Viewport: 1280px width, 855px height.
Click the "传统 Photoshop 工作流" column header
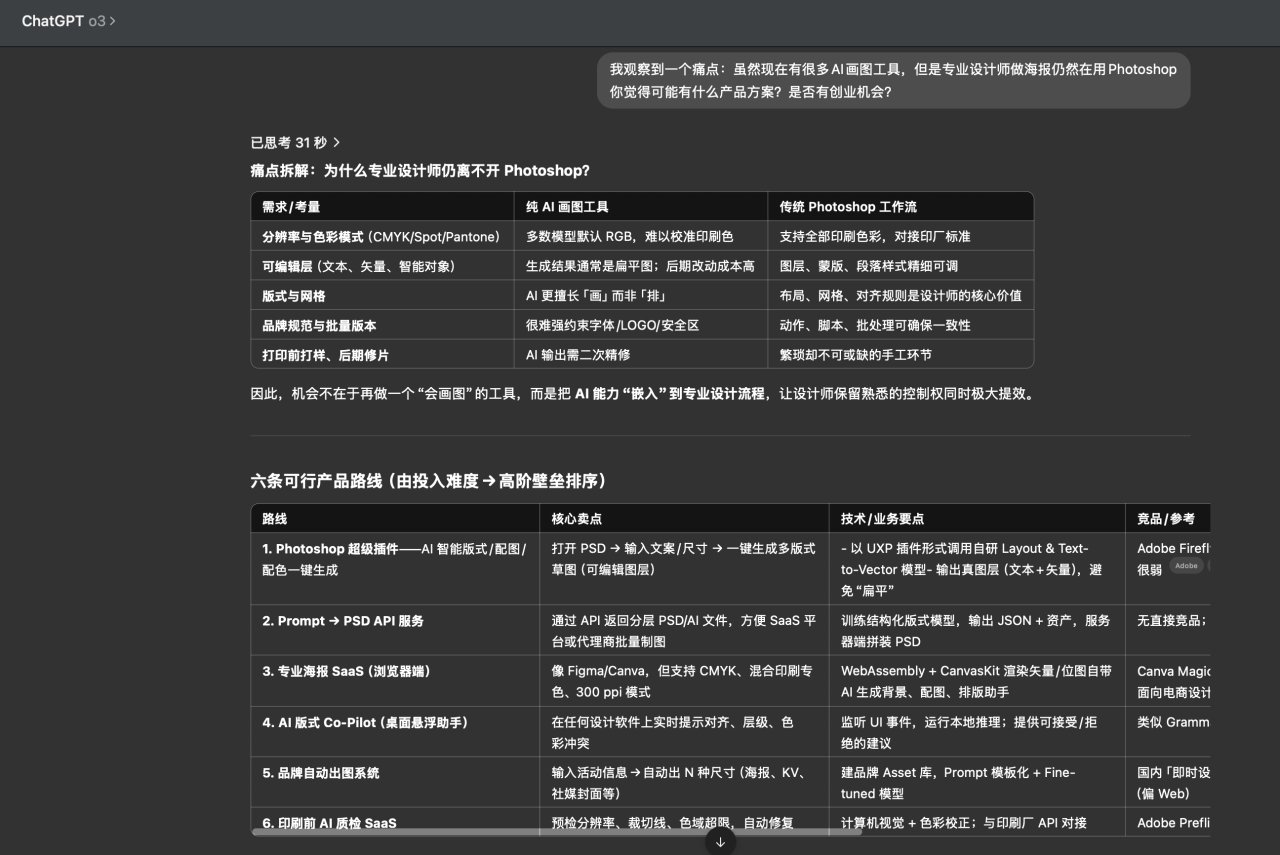[x=848, y=207]
